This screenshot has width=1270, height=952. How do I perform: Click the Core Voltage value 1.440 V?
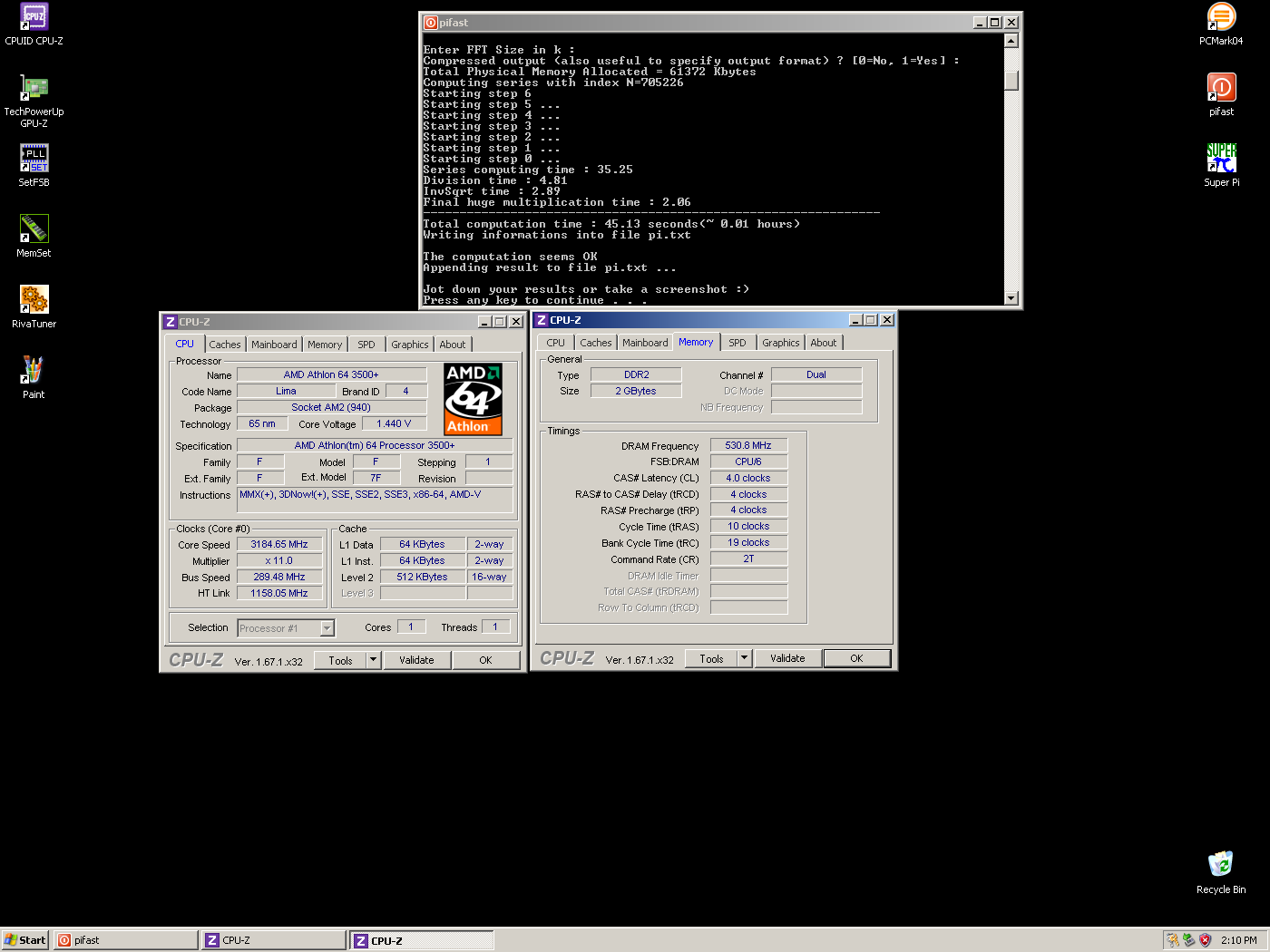click(x=394, y=423)
